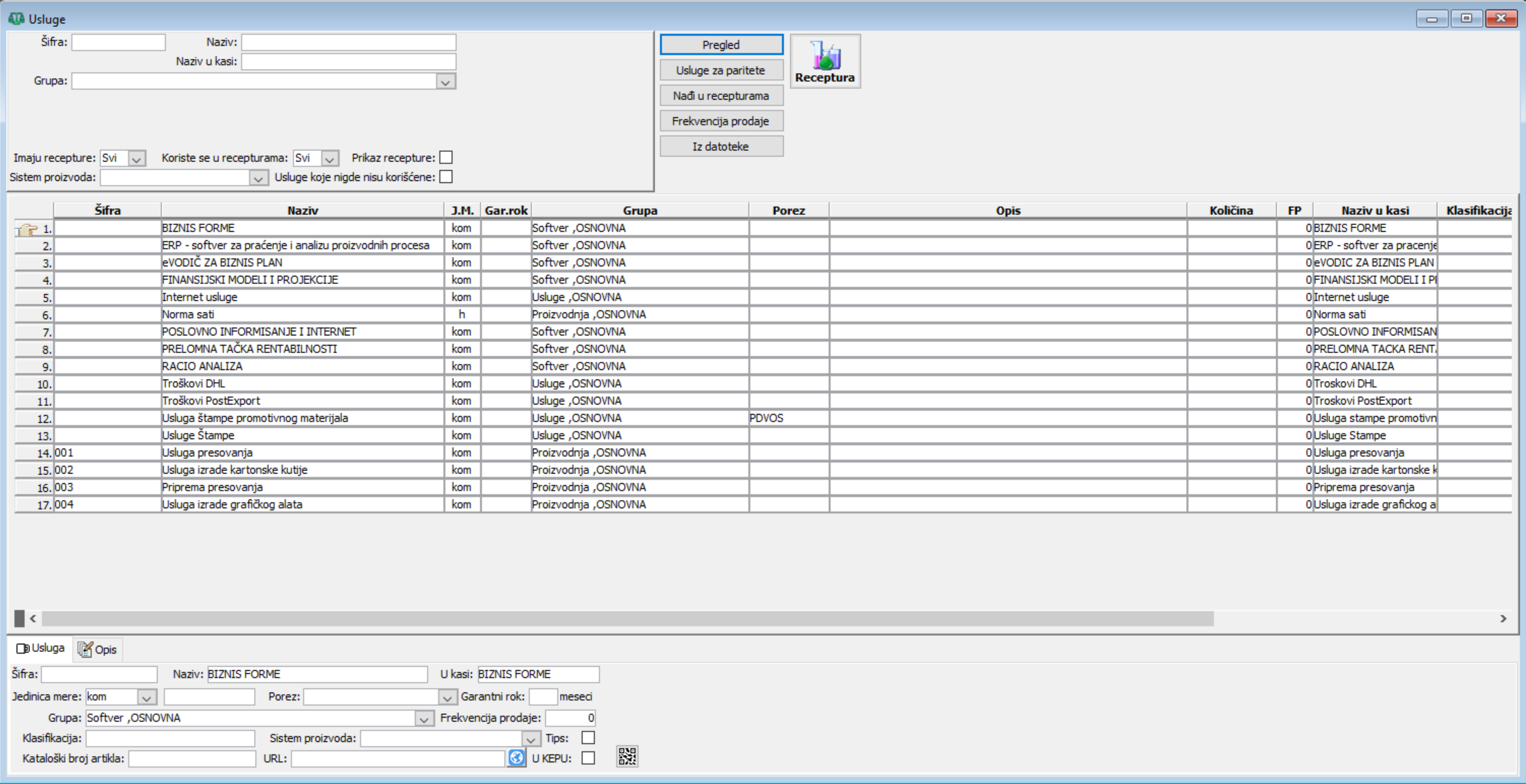The height and width of the screenshot is (784, 1526).
Task: Toggle the Tips checkbox
Action: (x=588, y=738)
